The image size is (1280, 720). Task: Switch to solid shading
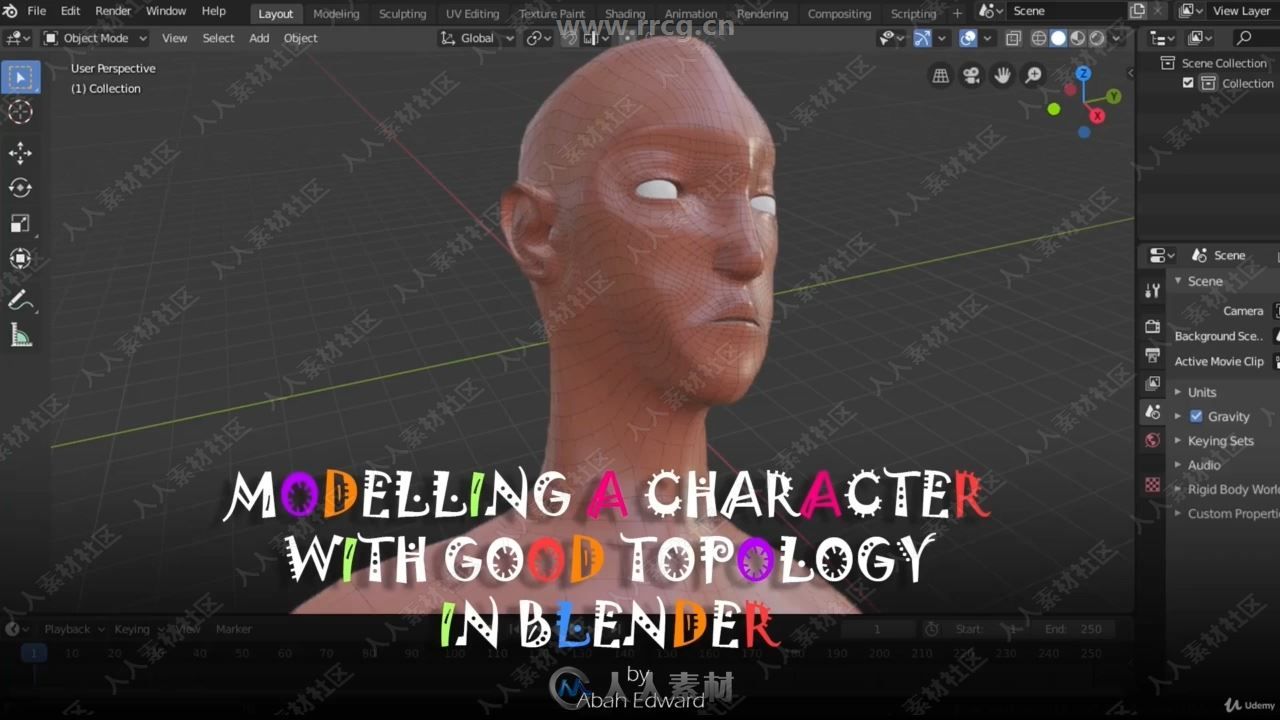(x=1058, y=38)
